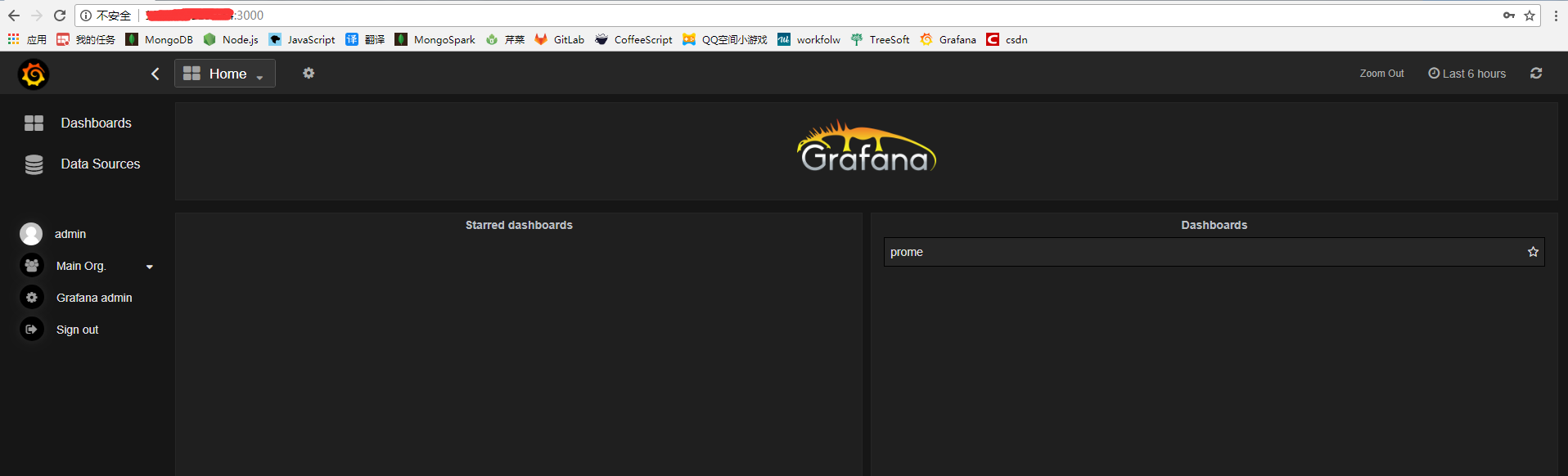Open the TreeSoft bookmark
1568x476 pixels.
[880, 39]
